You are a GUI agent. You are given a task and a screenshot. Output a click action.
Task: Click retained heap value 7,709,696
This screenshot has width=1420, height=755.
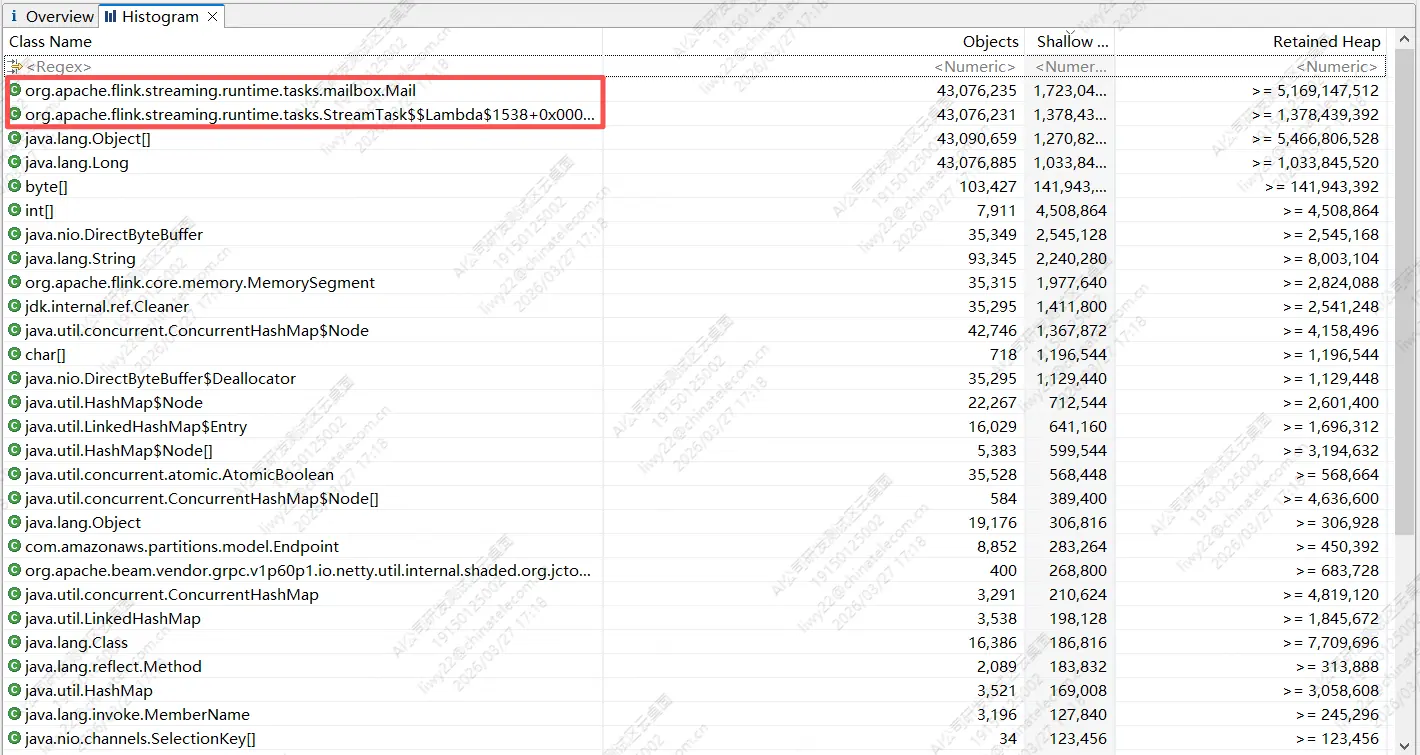point(1332,642)
